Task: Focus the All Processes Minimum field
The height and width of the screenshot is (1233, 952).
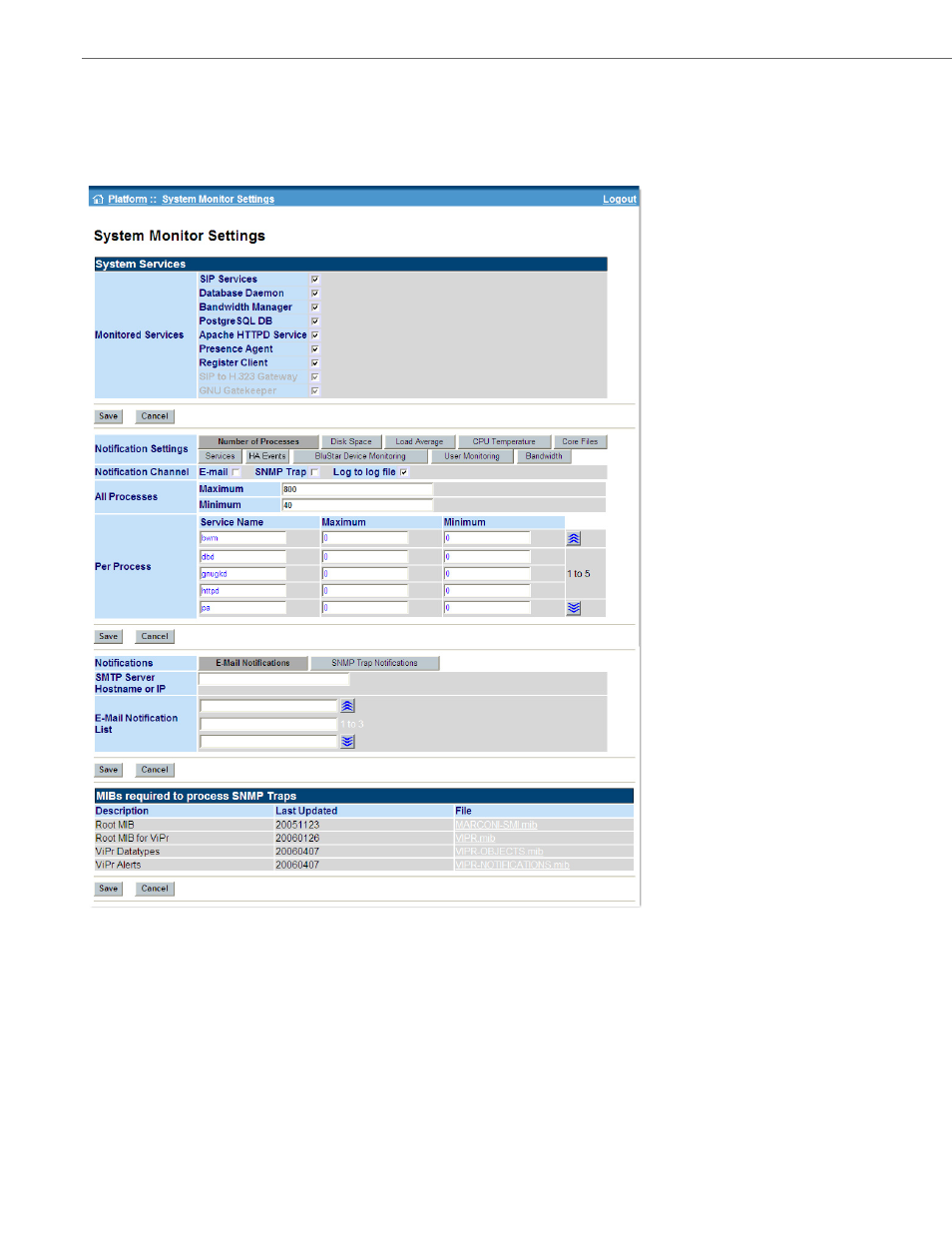Action: (x=357, y=505)
